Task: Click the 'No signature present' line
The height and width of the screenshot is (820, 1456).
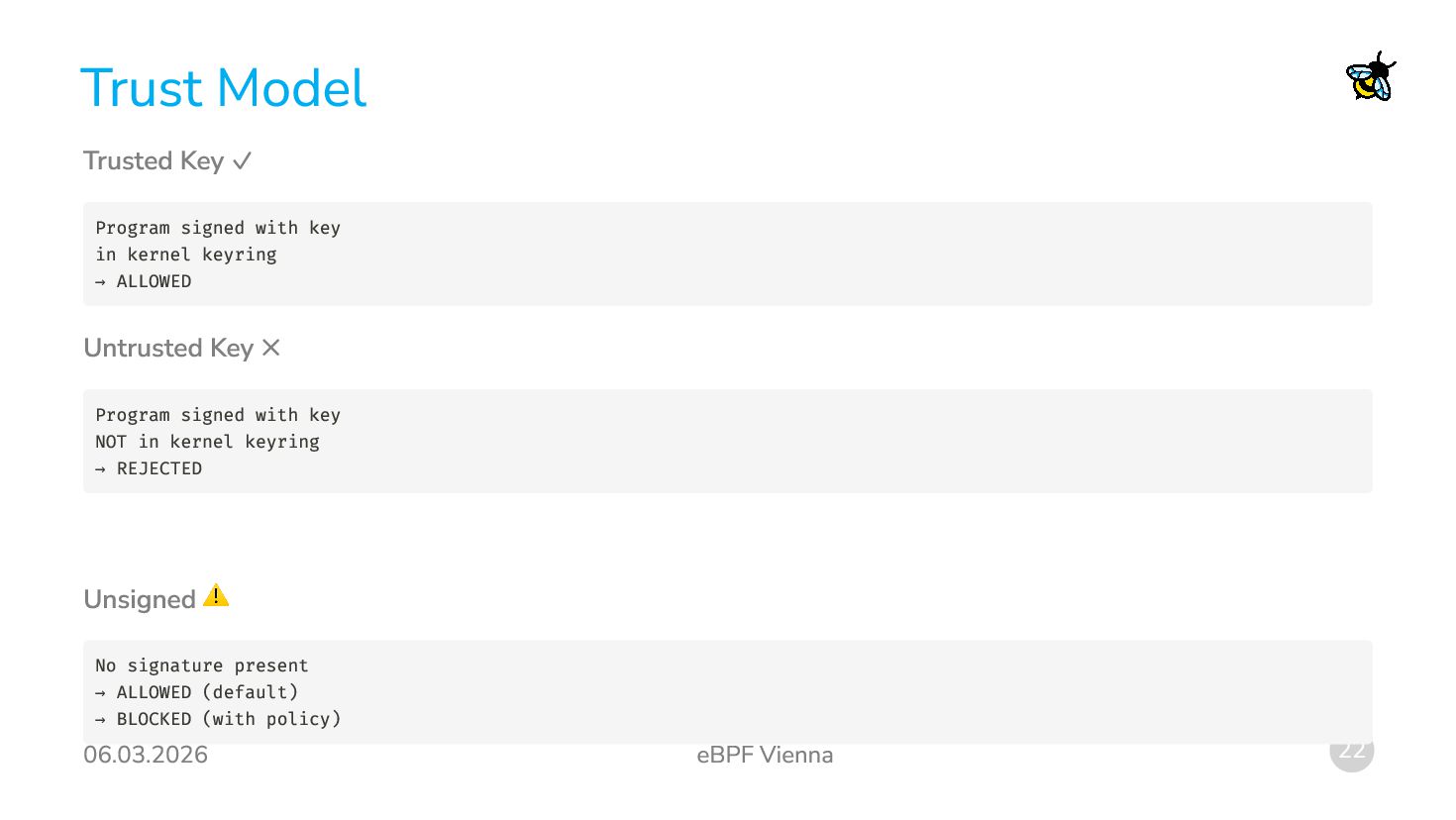Action: tap(202, 666)
